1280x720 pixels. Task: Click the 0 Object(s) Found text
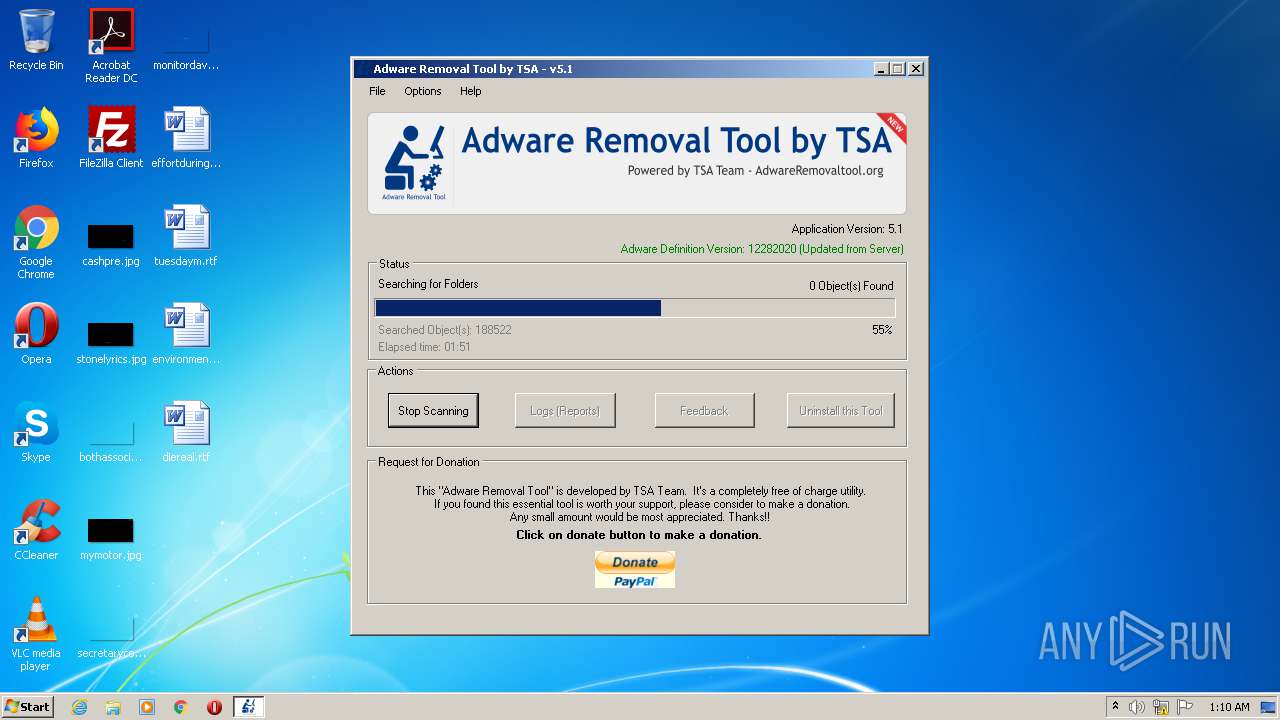coord(851,286)
